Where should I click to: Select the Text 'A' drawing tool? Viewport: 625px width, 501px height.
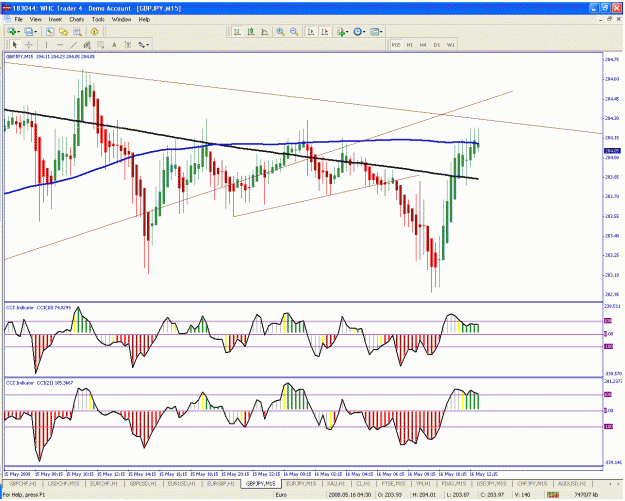pos(114,45)
